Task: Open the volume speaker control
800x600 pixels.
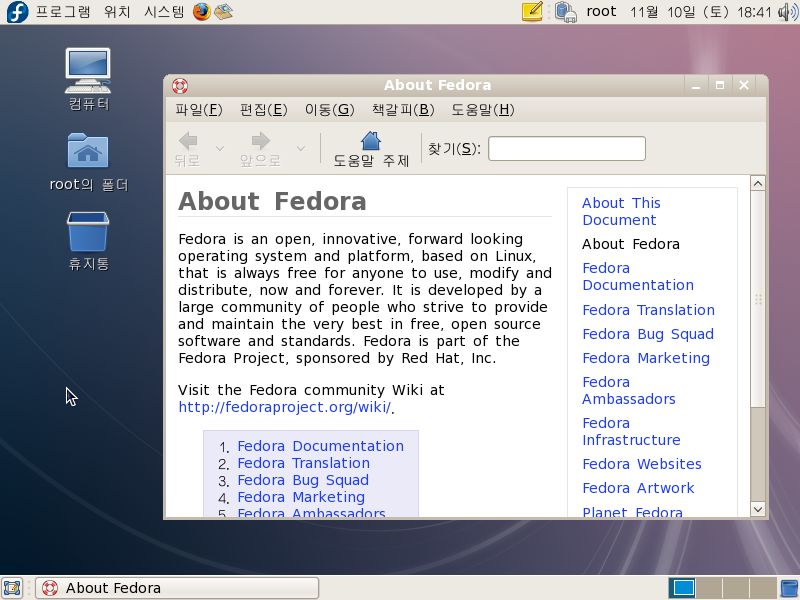Action: [788, 12]
